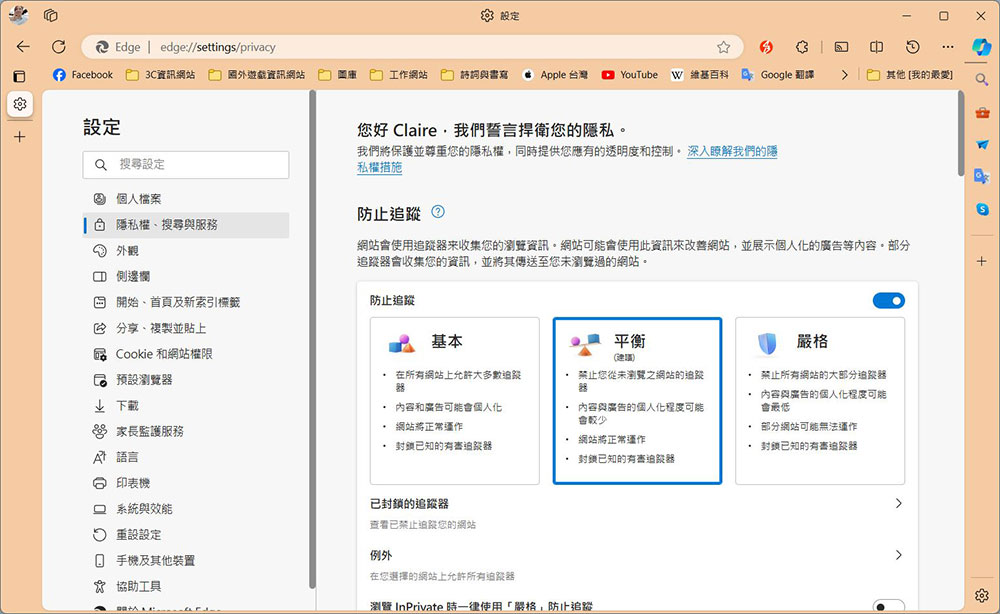Open the 圖庫 bookmark folder
The width and height of the screenshot is (1000, 614).
[x=337, y=75]
